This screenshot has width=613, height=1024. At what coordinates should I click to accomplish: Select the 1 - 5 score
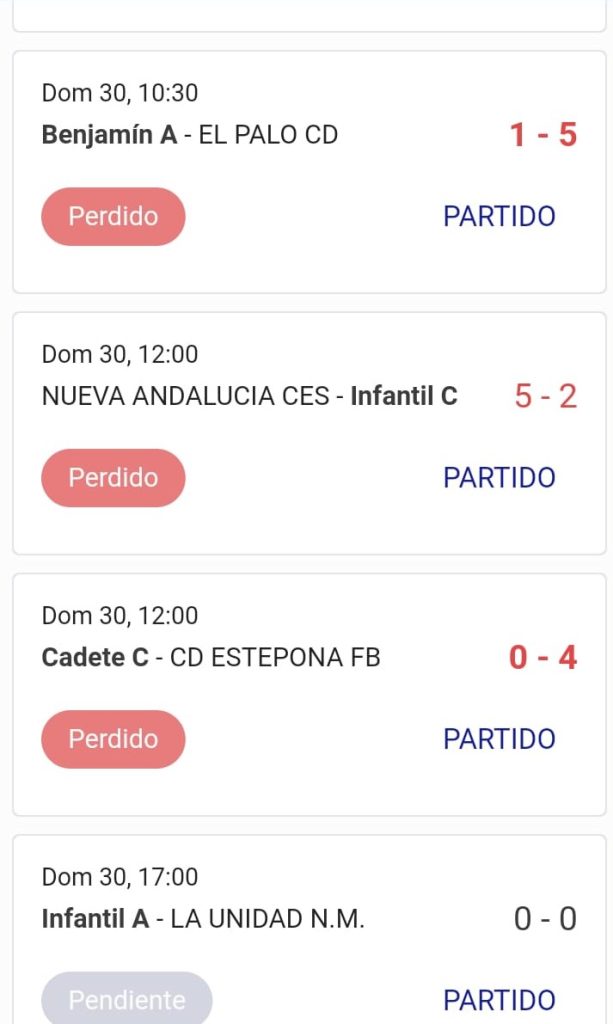[x=543, y=135]
